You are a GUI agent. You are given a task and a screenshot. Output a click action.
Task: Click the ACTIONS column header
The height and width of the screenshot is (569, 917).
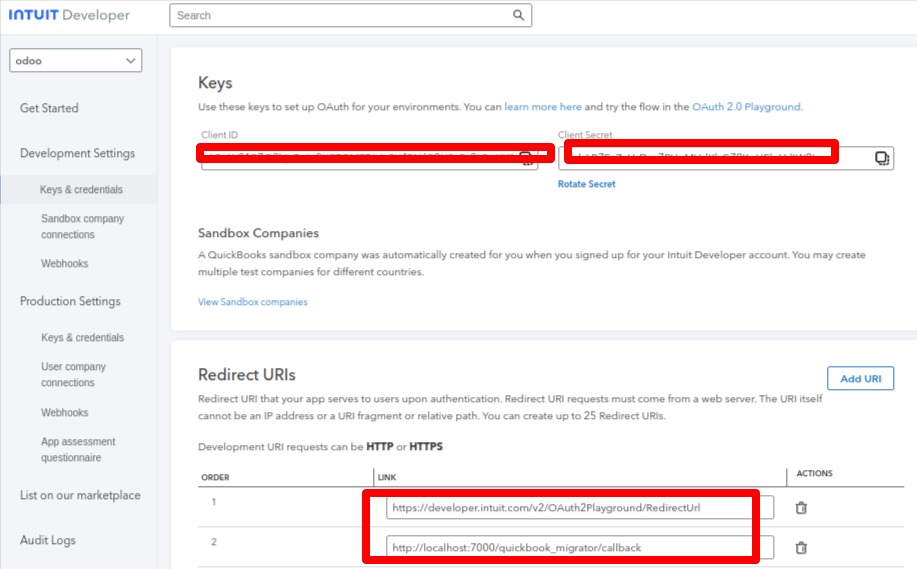[x=814, y=473]
